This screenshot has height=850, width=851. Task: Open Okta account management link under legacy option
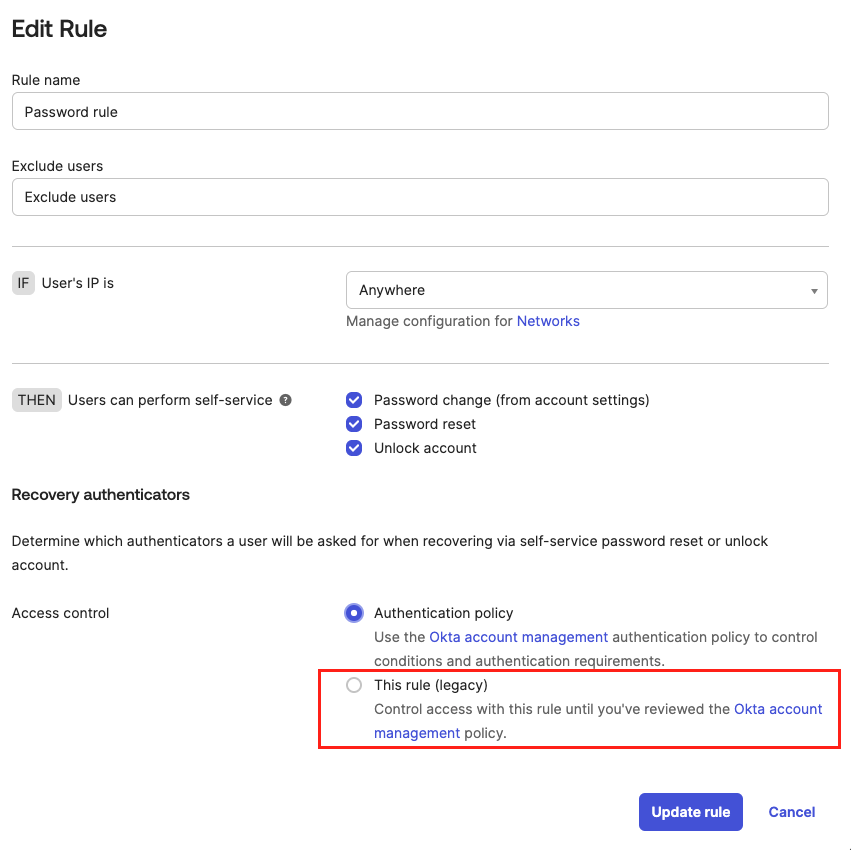click(778, 709)
